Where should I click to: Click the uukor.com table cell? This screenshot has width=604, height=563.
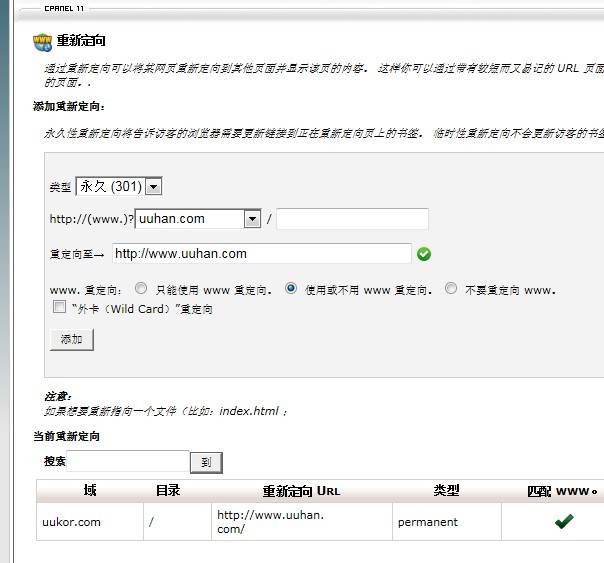pos(90,522)
